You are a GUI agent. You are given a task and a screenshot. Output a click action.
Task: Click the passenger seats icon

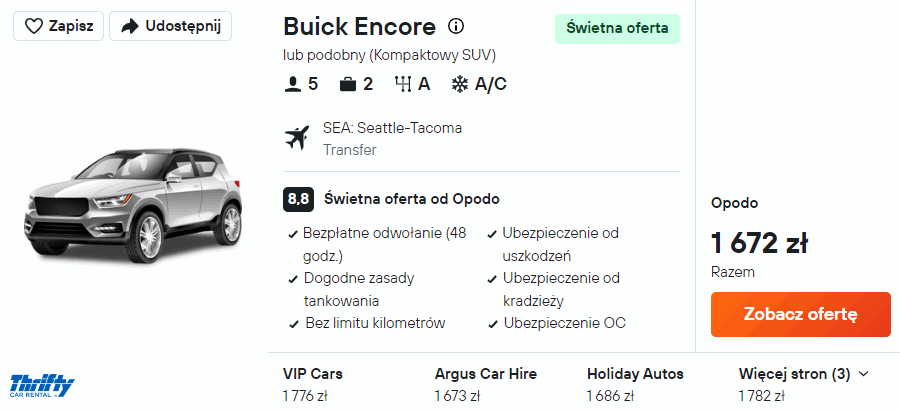[x=293, y=84]
